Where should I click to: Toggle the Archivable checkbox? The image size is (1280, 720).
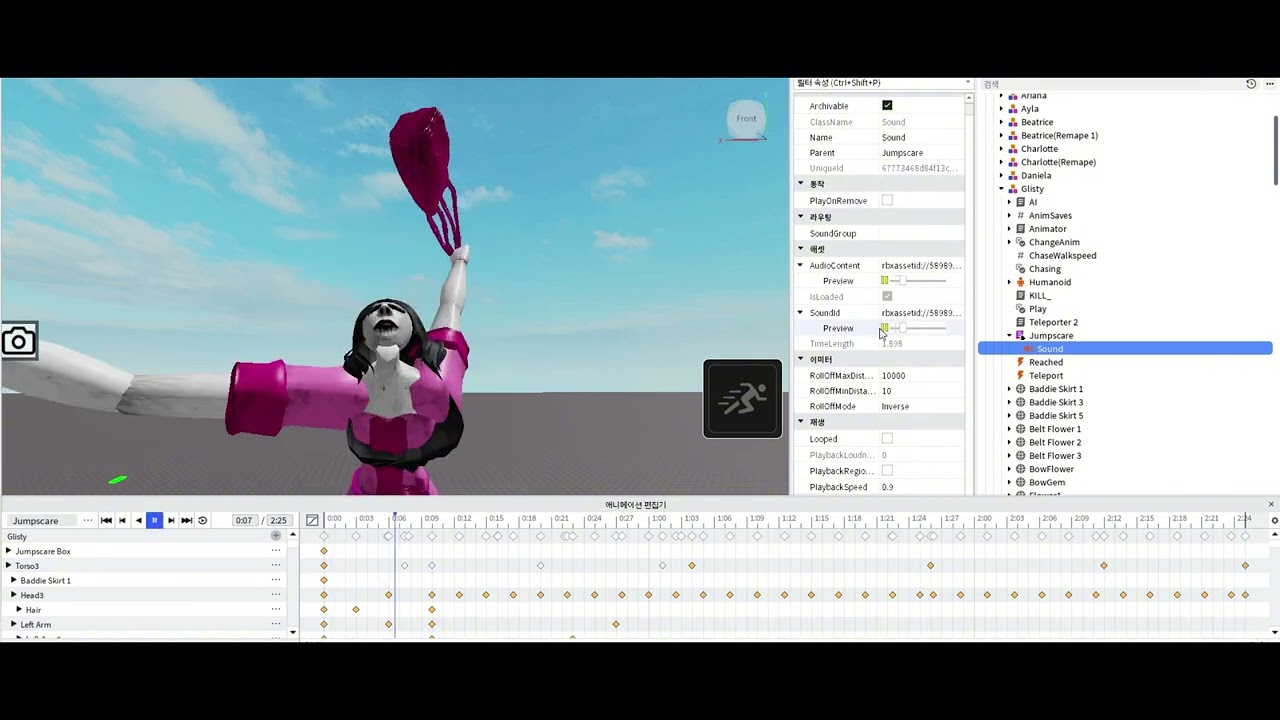tap(887, 105)
